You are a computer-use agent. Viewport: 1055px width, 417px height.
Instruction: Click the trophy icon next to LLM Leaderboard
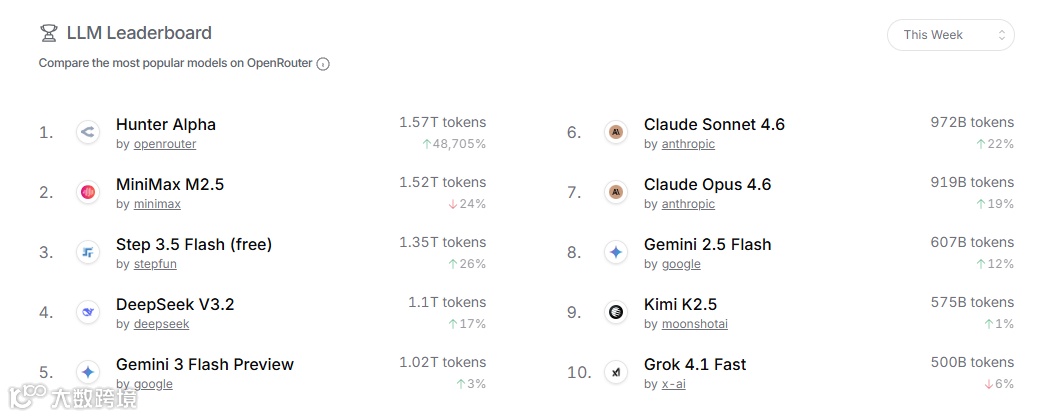pyautogui.click(x=48, y=33)
